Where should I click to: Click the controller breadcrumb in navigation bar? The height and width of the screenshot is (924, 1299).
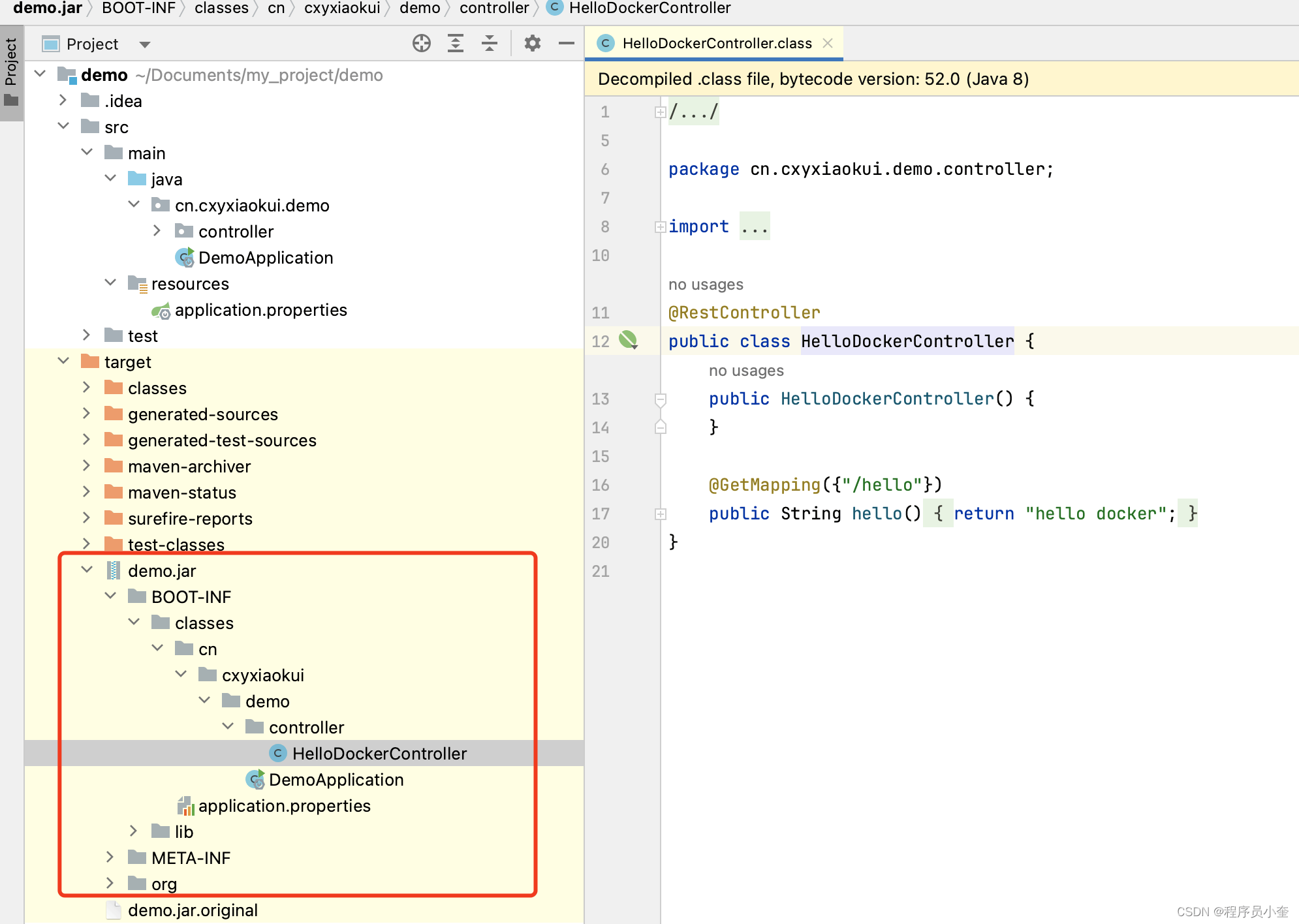(x=494, y=8)
